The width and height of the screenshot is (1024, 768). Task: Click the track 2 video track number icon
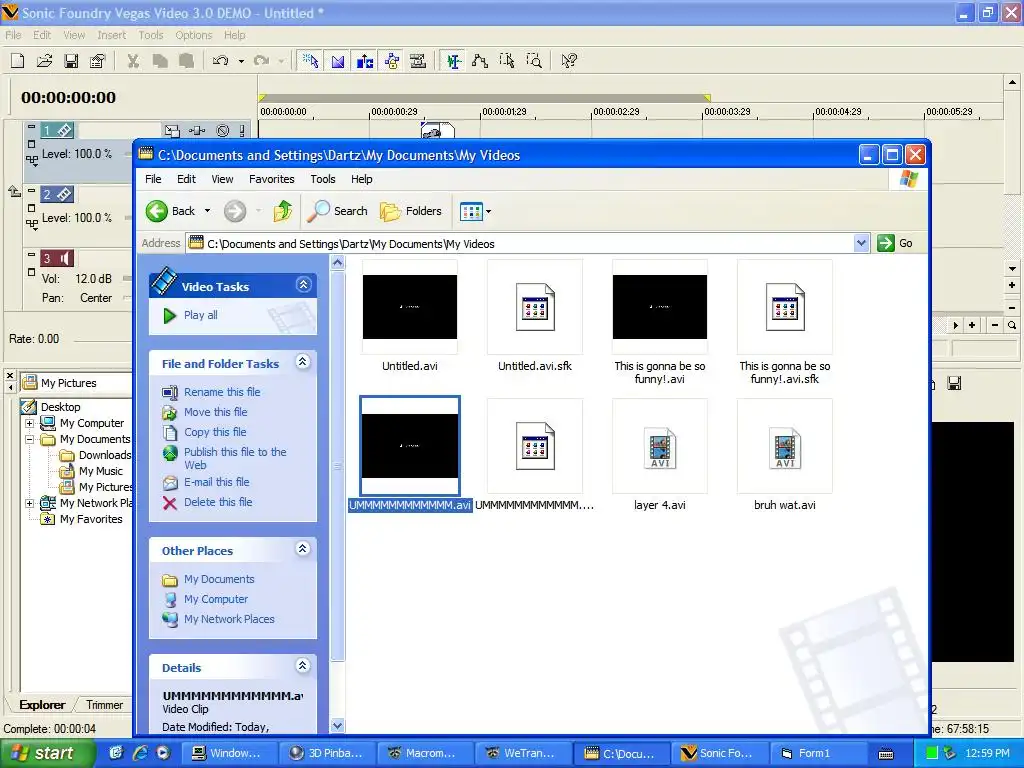57,195
